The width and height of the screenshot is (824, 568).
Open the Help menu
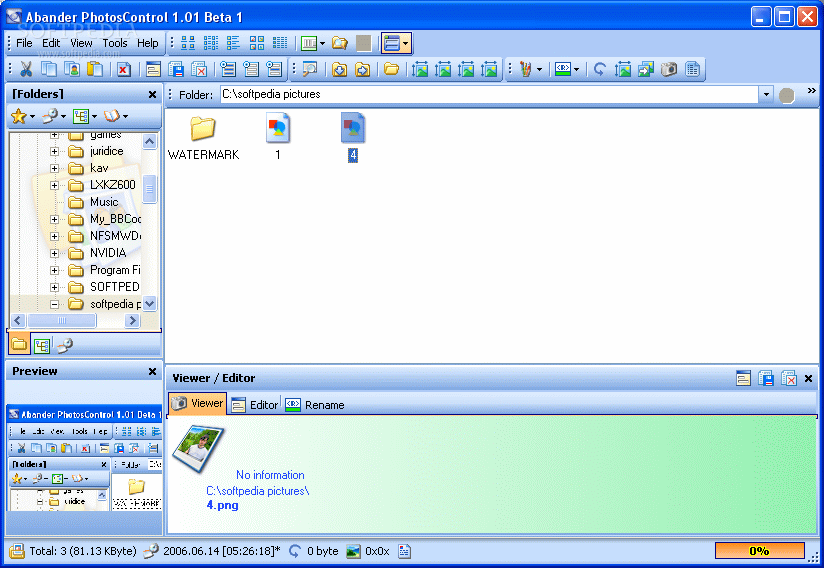(x=148, y=43)
